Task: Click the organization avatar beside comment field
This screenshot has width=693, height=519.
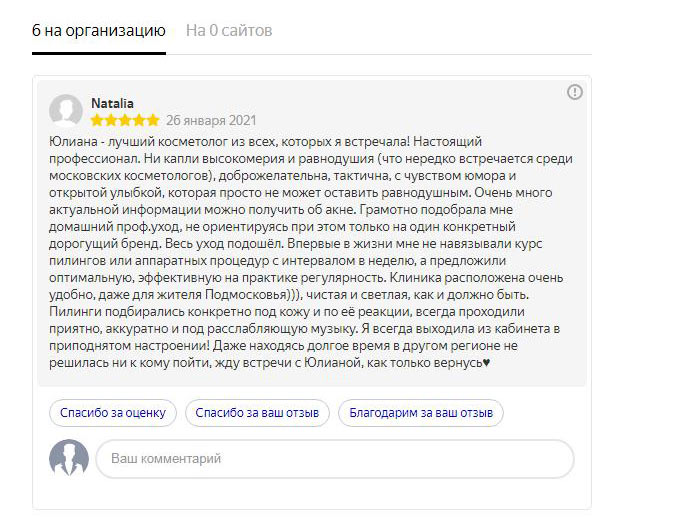Action: [69, 458]
